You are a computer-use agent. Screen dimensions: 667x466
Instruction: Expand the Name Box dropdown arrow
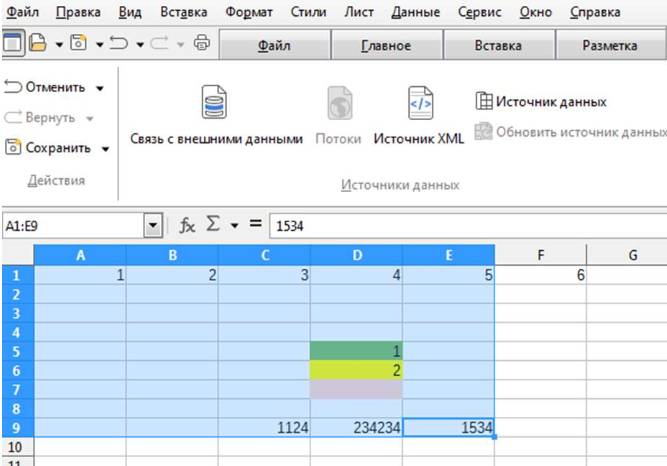pyautogui.click(x=153, y=226)
